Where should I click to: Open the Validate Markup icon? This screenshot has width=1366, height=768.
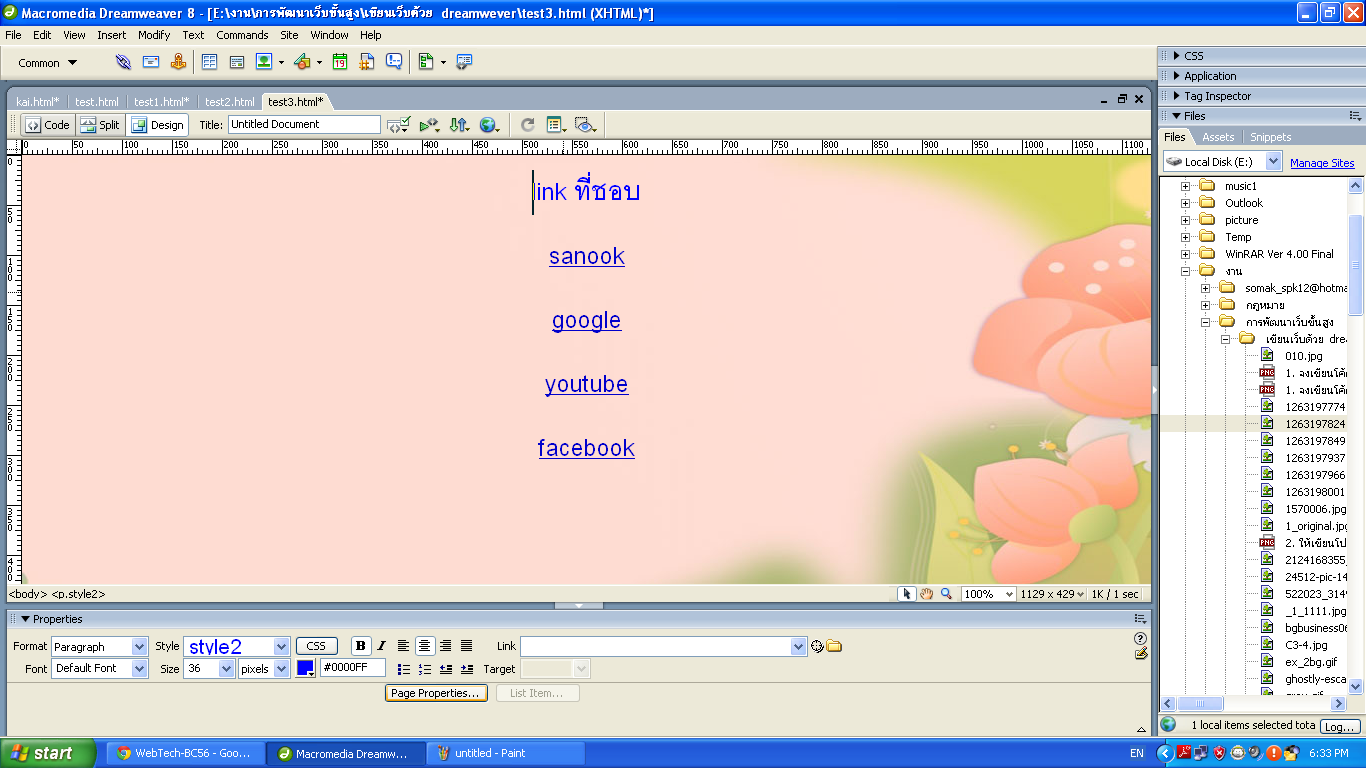pos(429,125)
